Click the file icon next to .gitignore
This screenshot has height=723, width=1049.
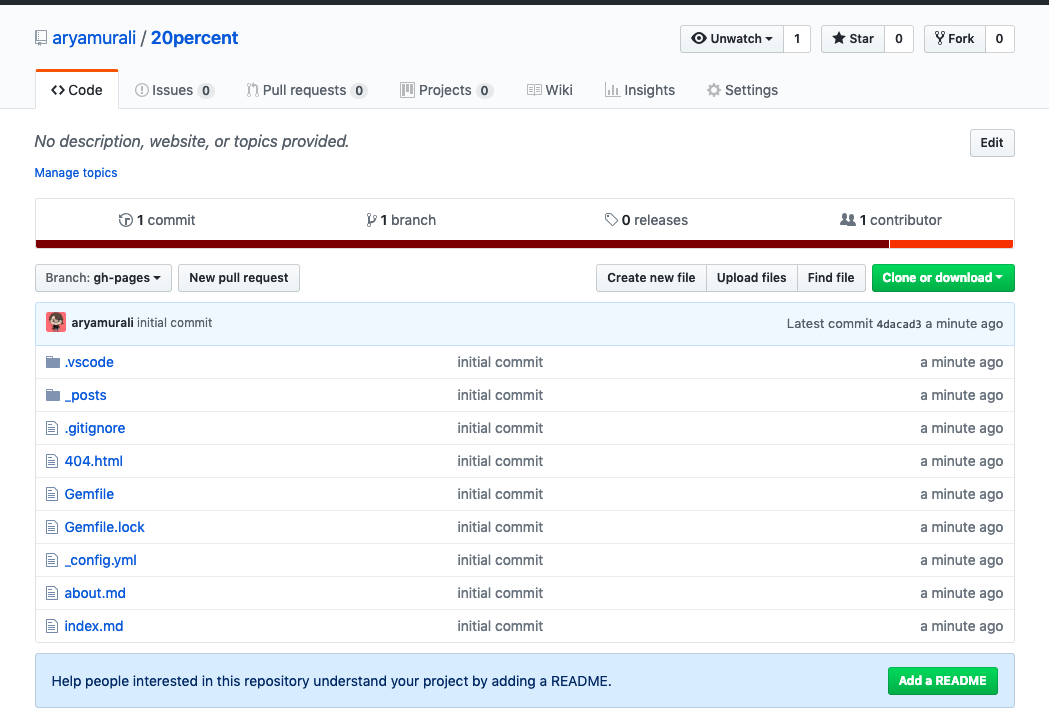52,428
